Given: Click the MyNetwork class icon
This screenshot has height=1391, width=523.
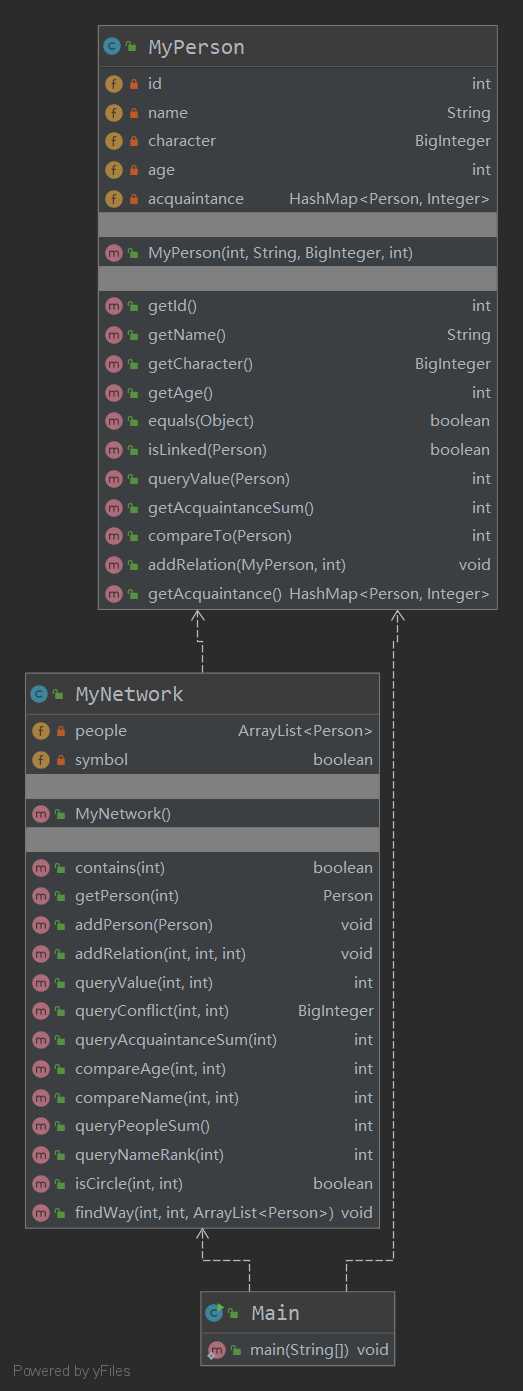Looking at the screenshot, I should click(x=40, y=693).
